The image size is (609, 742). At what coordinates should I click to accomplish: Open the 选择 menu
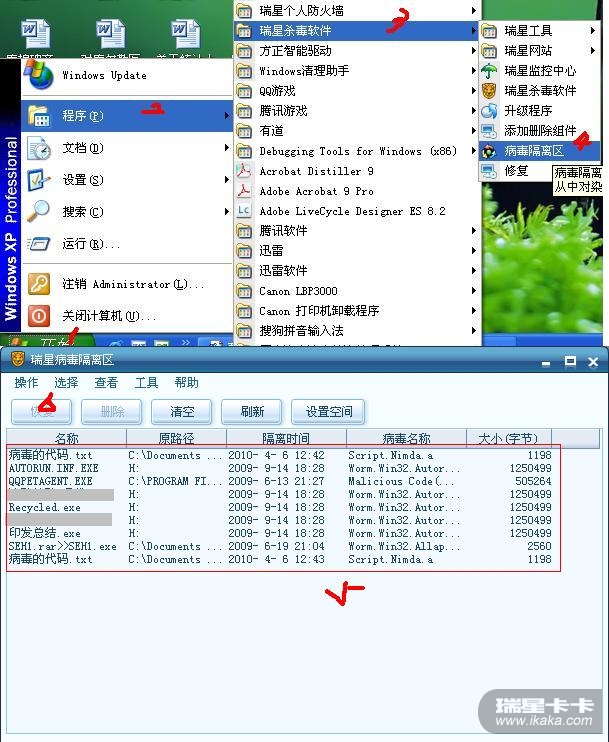click(x=66, y=382)
